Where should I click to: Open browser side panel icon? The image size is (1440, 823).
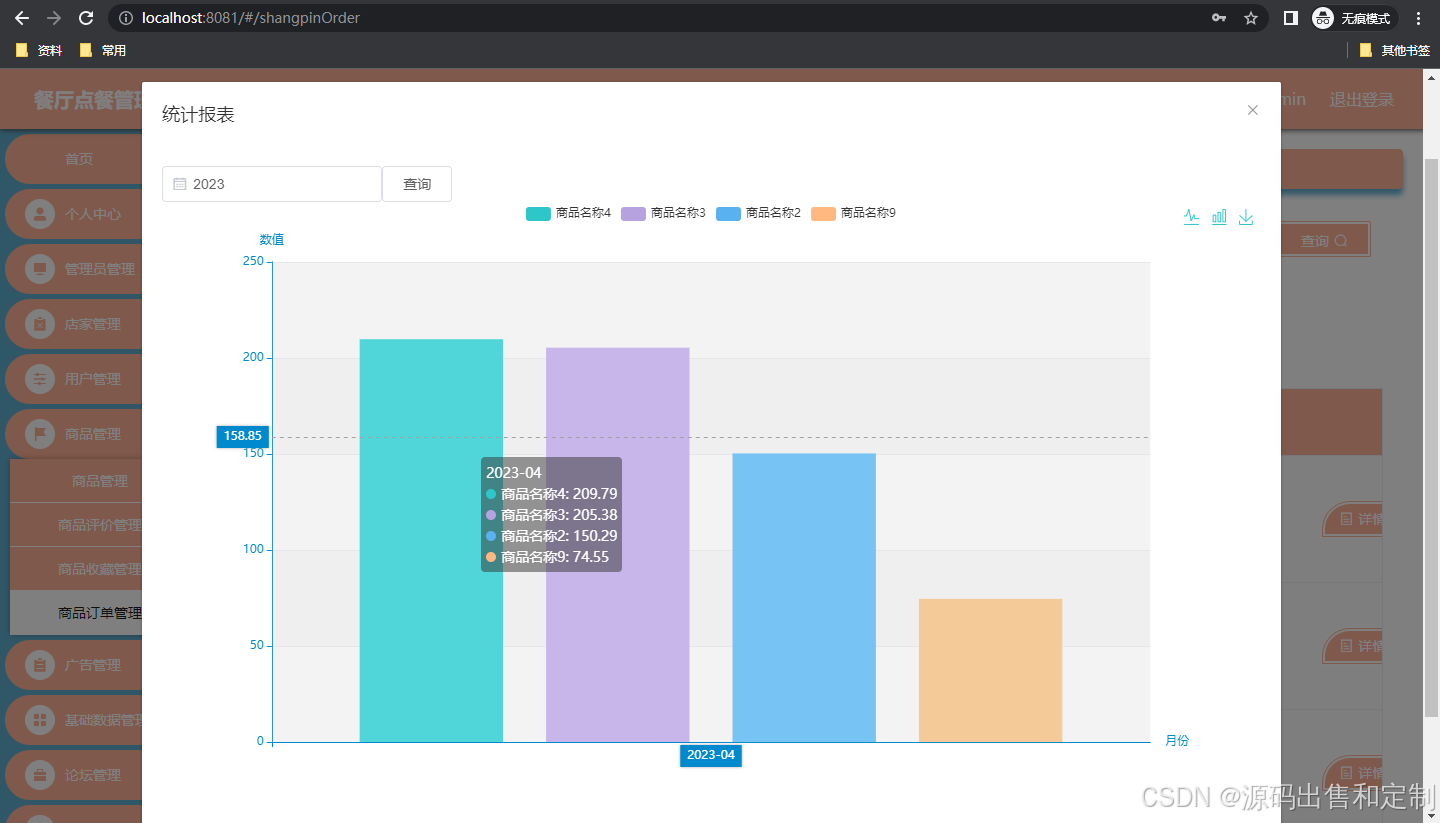(1291, 18)
